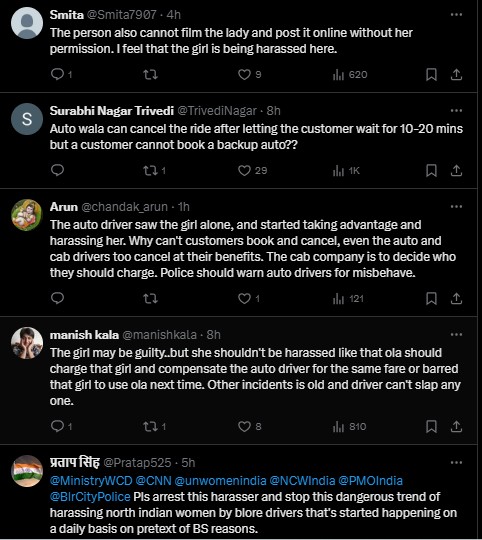Open more options for Arun's tweet

click(x=456, y=207)
